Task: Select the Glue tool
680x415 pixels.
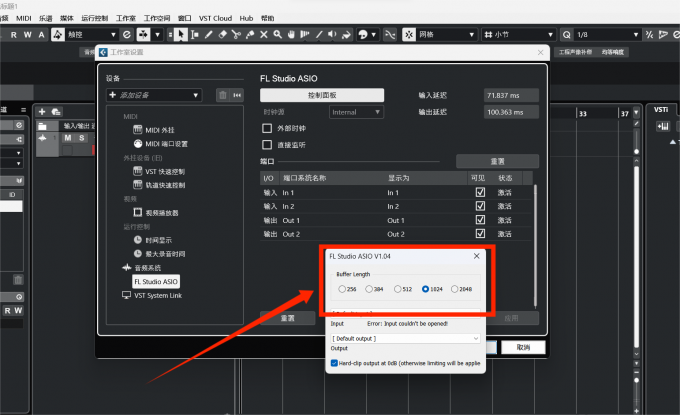Action: click(250, 34)
